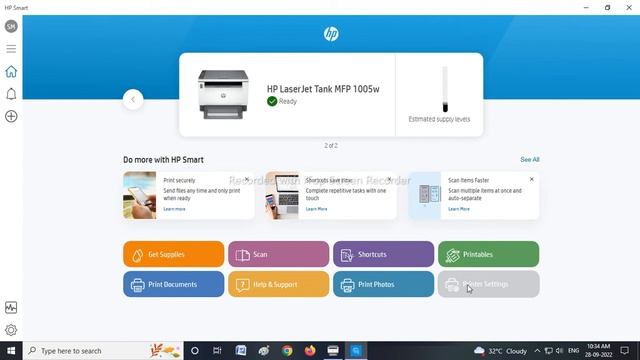This screenshot has width=640, height=360.
Task: Open Learn More under Scan Items Faster
Action: pyautogui.click(x=459, y=209)
